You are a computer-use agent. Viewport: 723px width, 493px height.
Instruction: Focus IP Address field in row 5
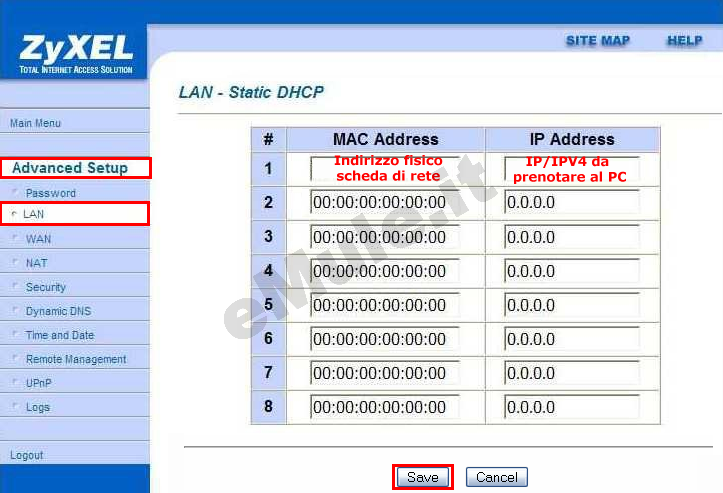pyautogui.click(x=572, y=305)
